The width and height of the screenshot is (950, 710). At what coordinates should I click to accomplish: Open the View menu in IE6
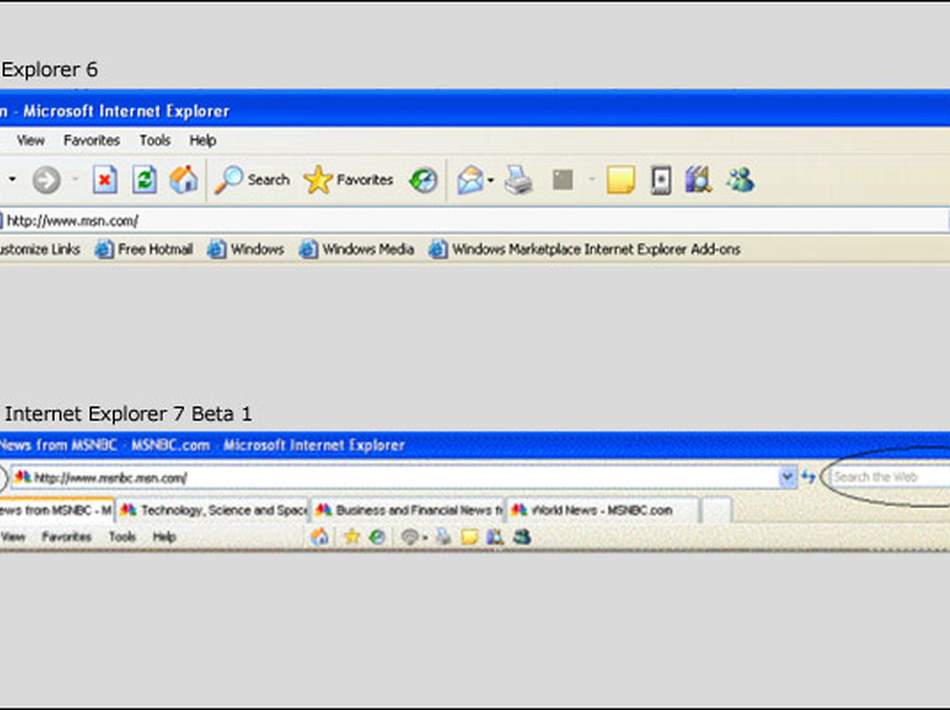click(30, 141)
